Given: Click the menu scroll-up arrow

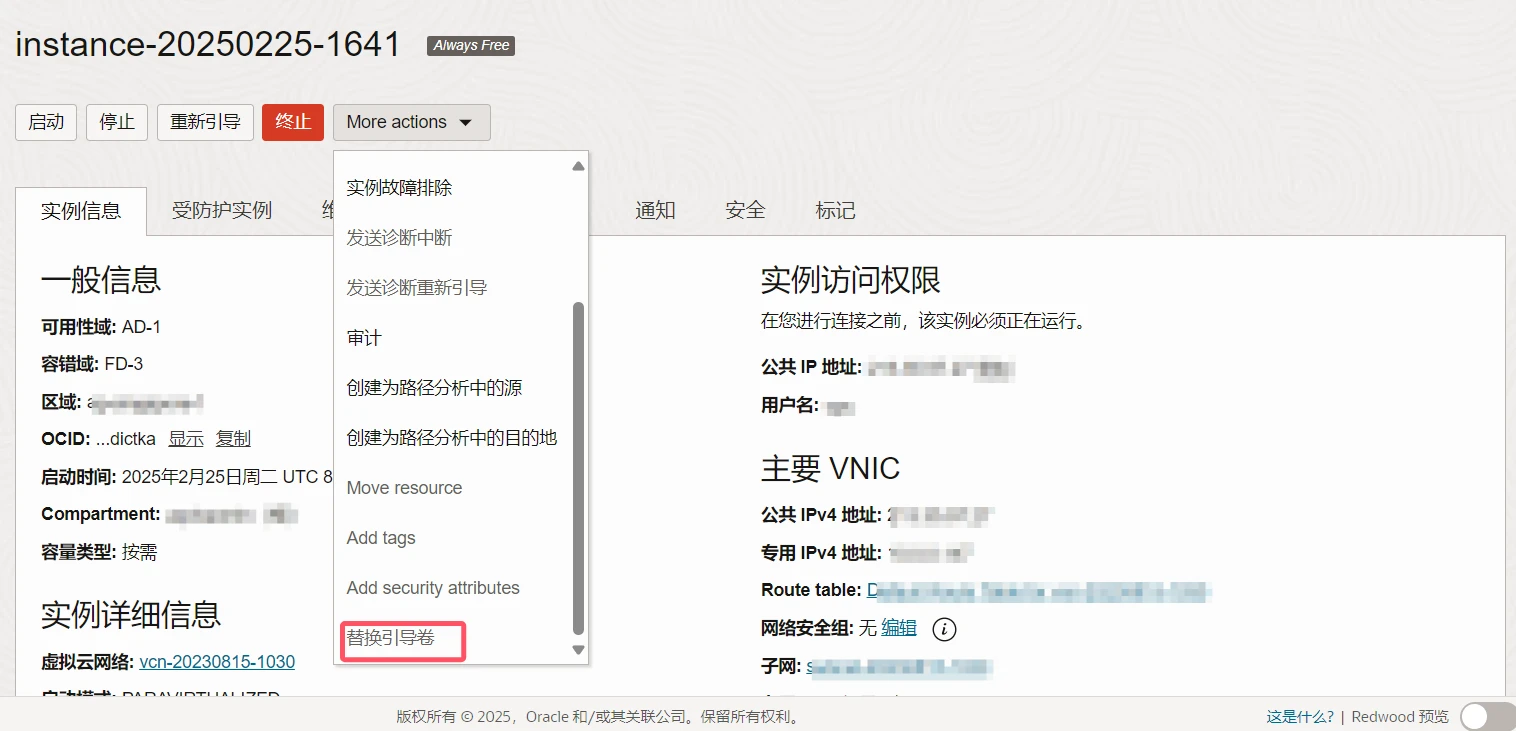Looking at the screenshot, I should (578, 166).
